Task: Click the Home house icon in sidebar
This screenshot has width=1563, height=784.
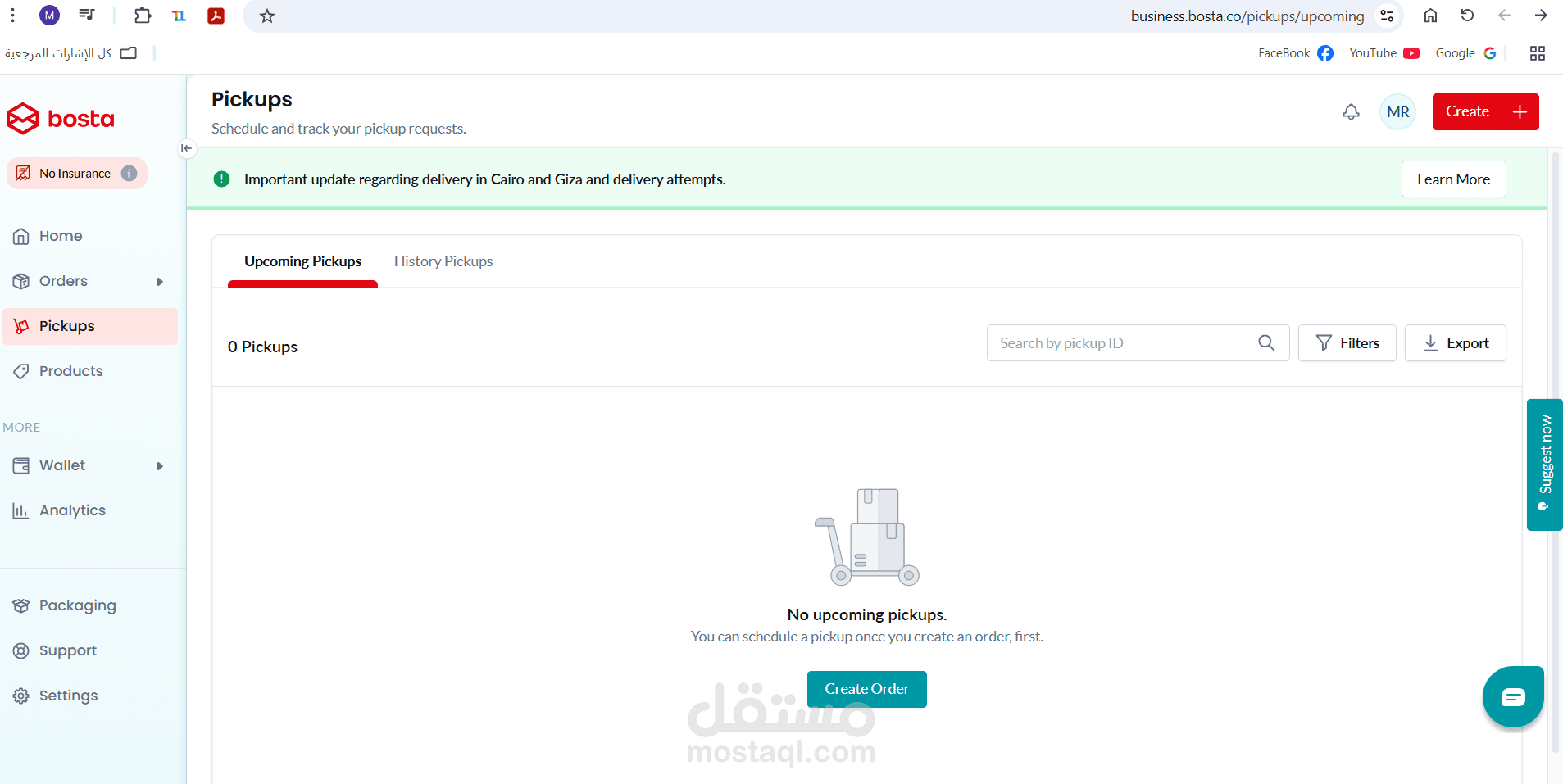Action: tap(21, 237)
